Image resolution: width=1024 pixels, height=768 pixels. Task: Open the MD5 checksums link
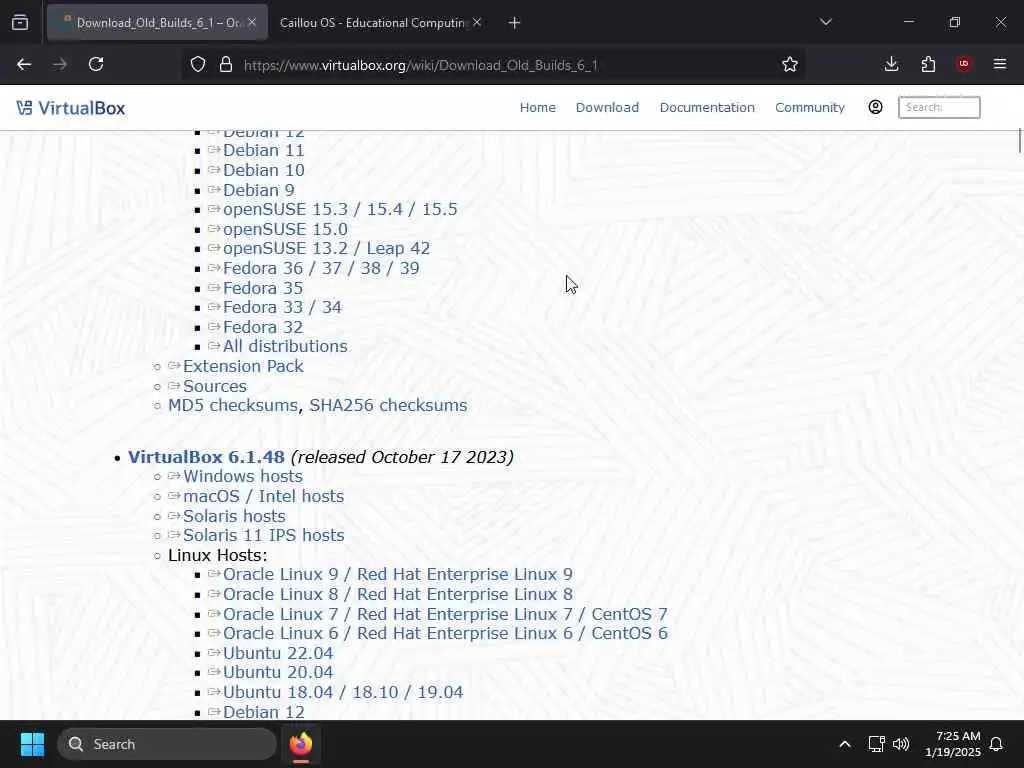(233, 405)
